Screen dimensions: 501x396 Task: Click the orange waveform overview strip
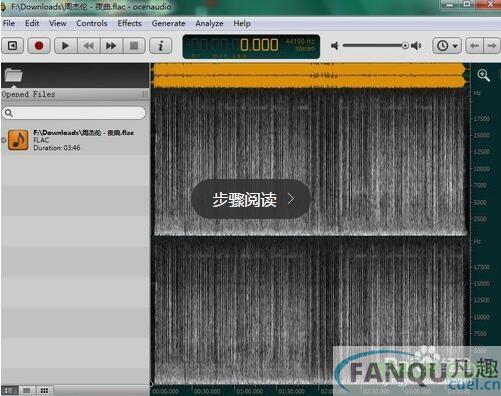[309, 76]
